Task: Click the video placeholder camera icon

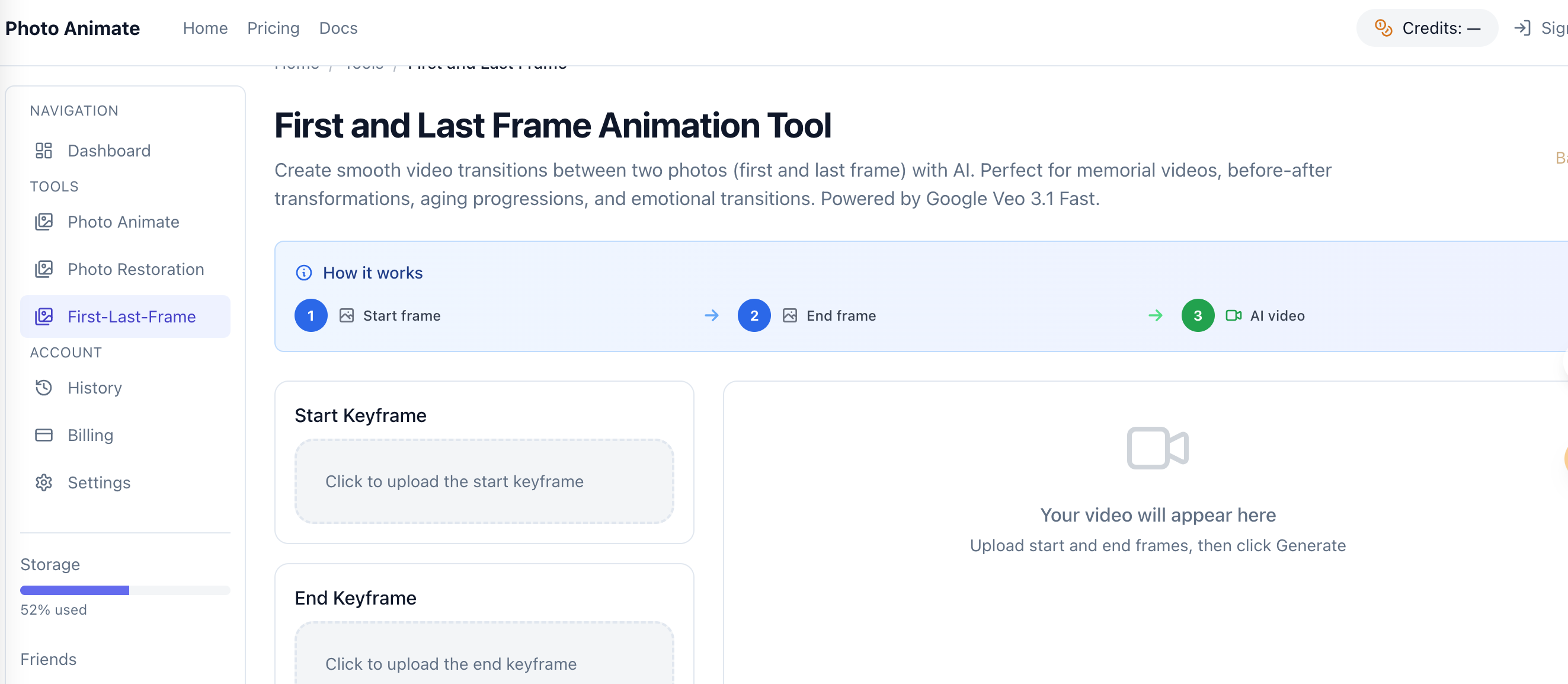Action: pos(1158,448)
